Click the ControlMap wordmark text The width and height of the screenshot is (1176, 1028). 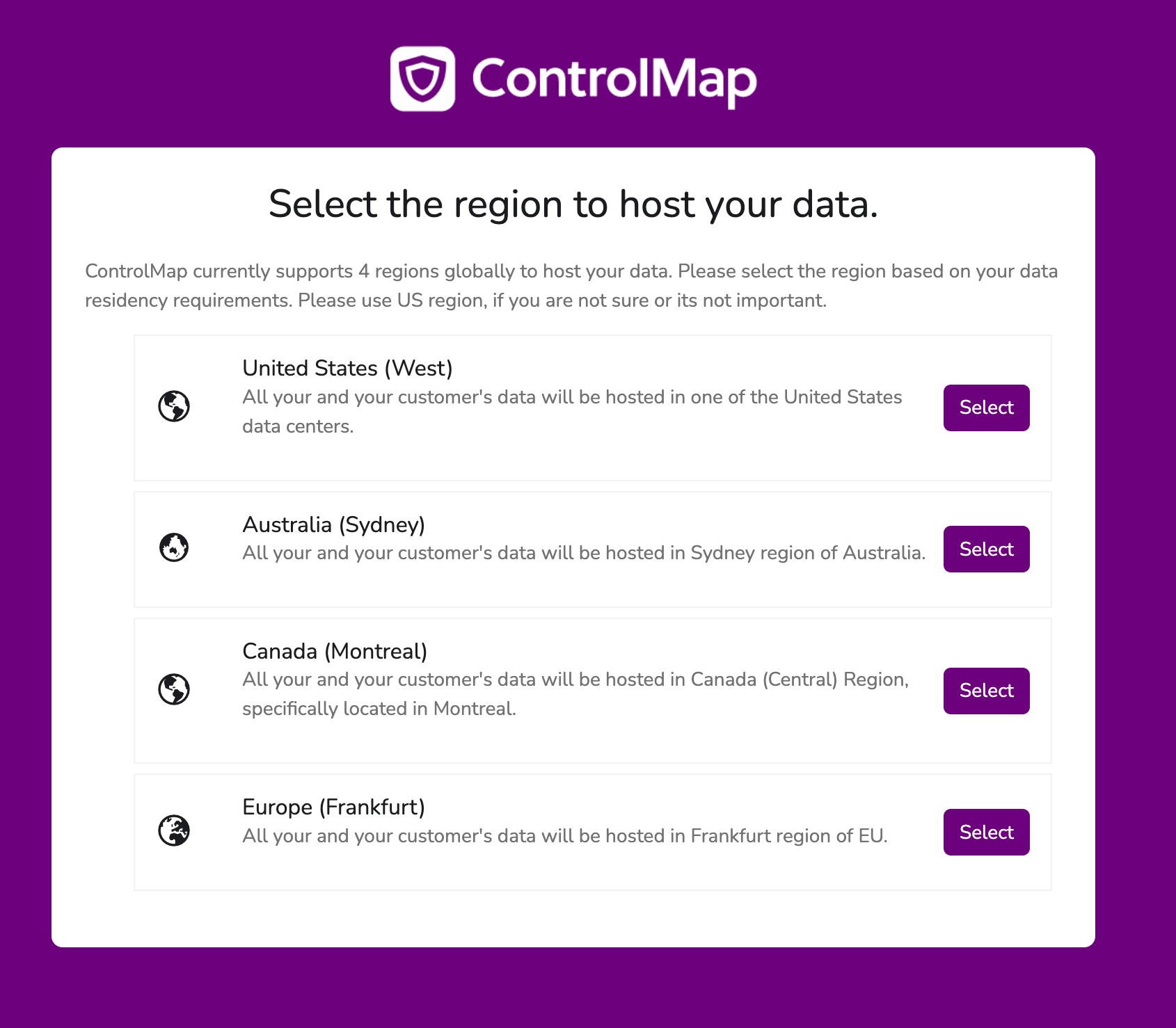tap(614, 79)
